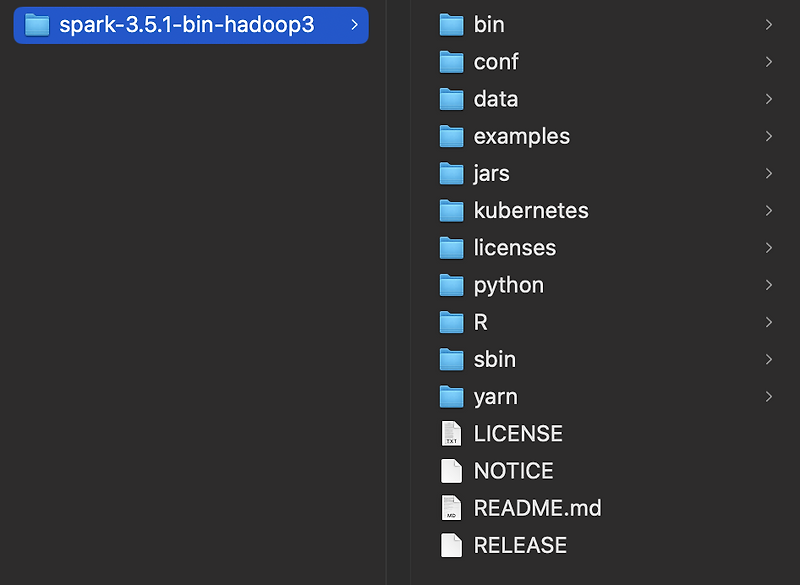Click the kubernetes folder icon

pos(452,211)
